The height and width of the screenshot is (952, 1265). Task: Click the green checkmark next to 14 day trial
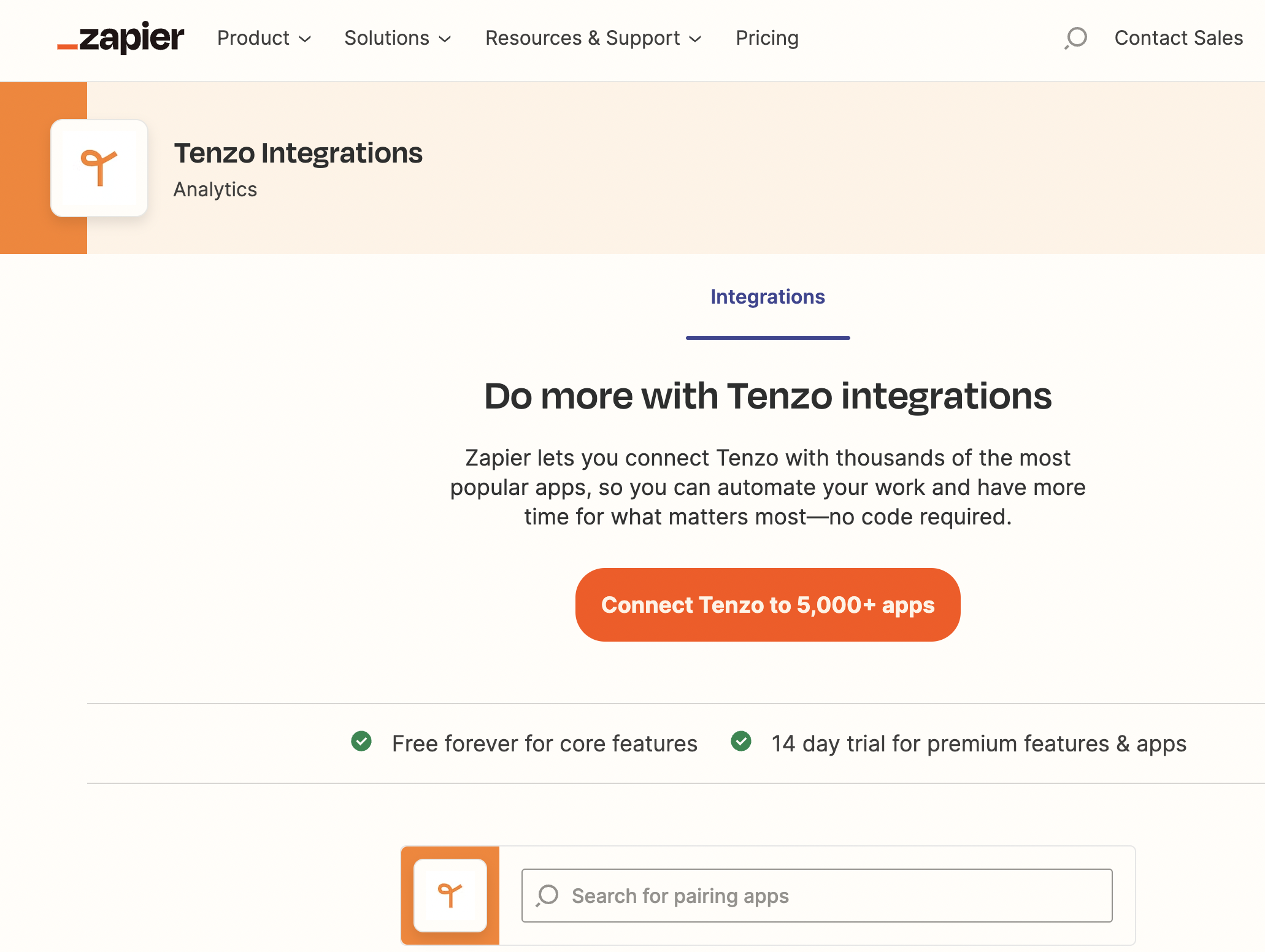[x=741, y=742]
